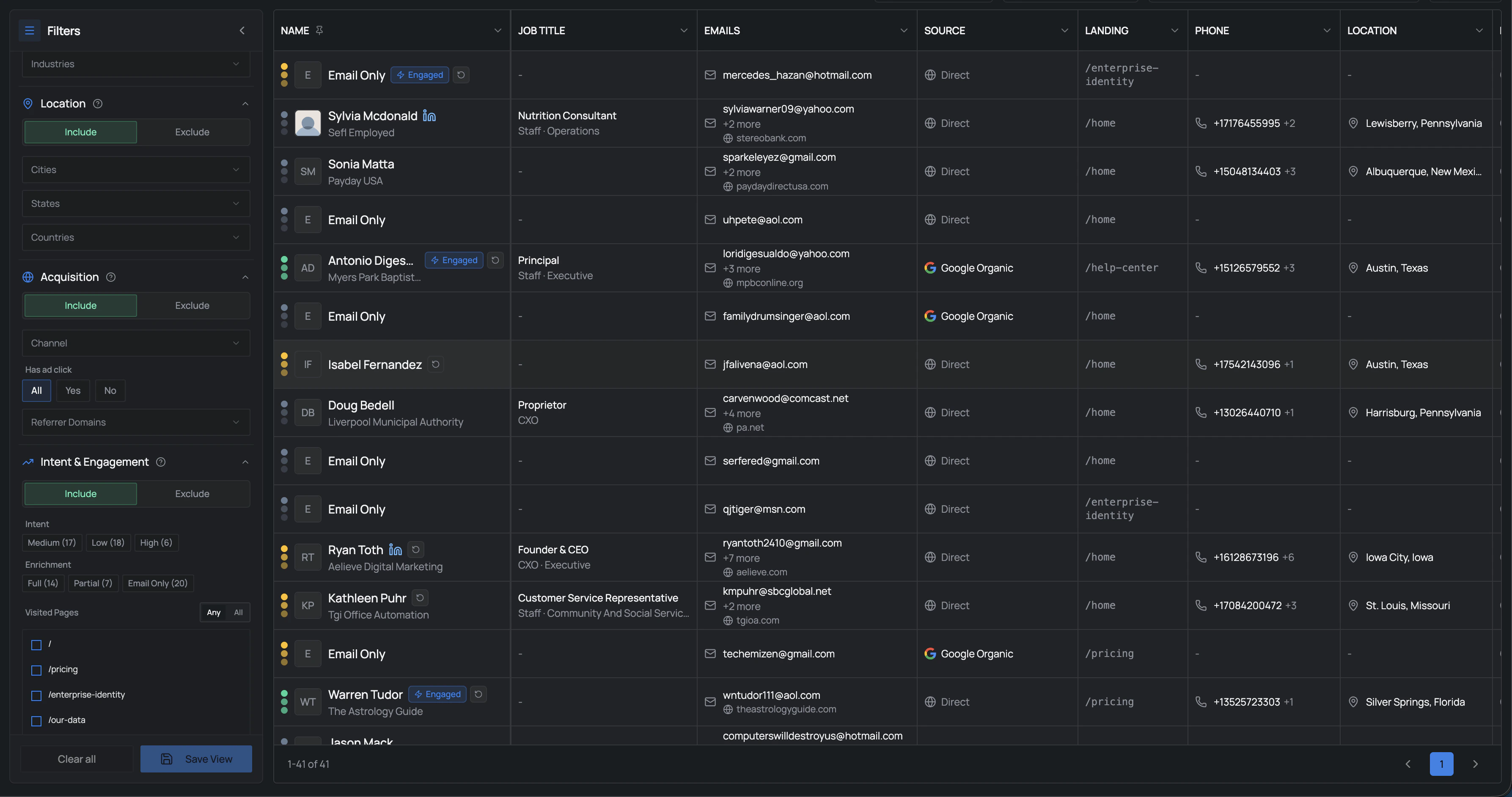Check the /pricing visited page checkbox
This screenshot has height=797, width=1512.
37,670
